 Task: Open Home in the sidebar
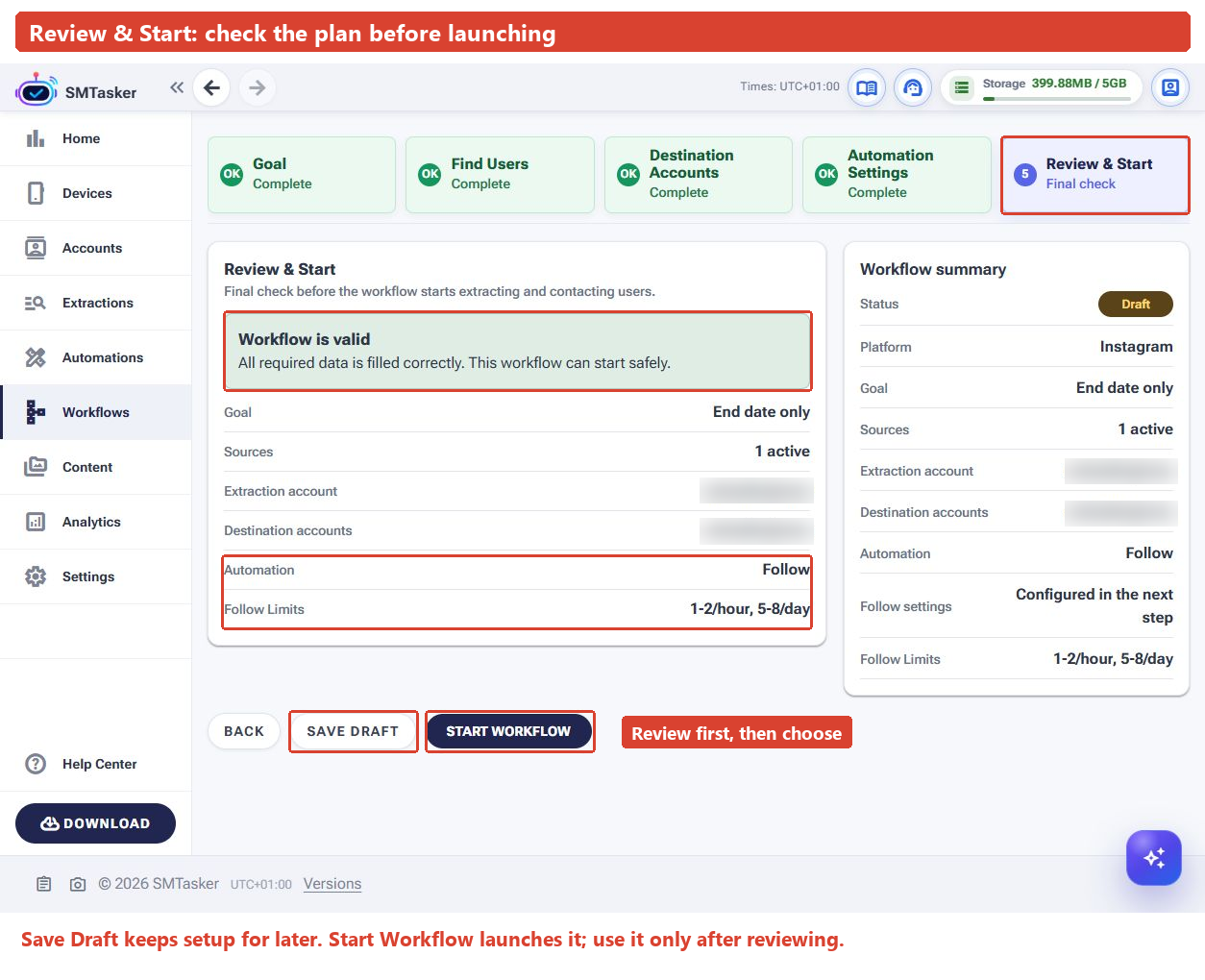[96, 138]
